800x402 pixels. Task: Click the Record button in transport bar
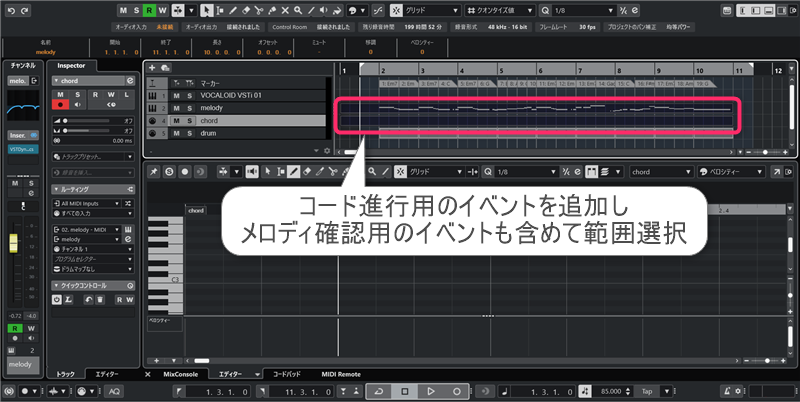click(x=457, y=391)
